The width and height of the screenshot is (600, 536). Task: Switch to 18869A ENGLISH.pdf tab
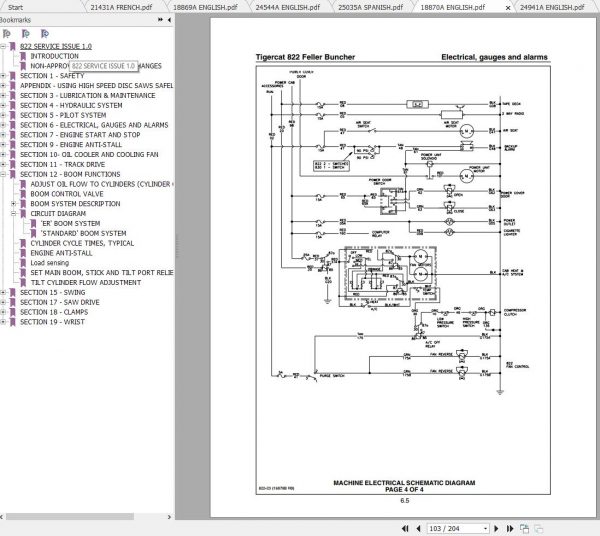205,7
